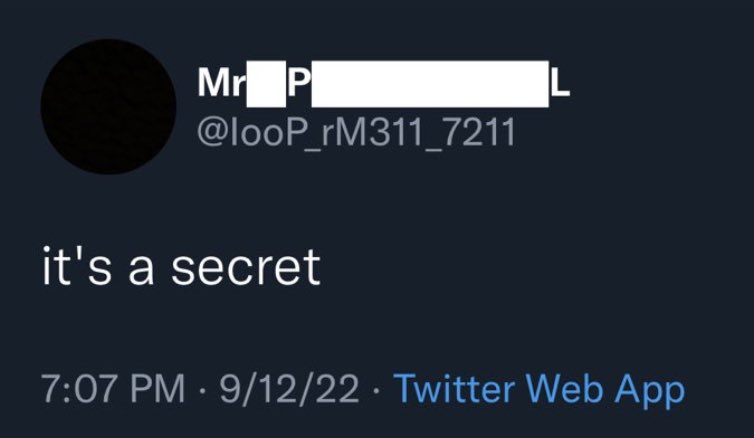754x438 pixels.
Task: Click the word "Web" in the source label
Action: (x=565, y=388)
